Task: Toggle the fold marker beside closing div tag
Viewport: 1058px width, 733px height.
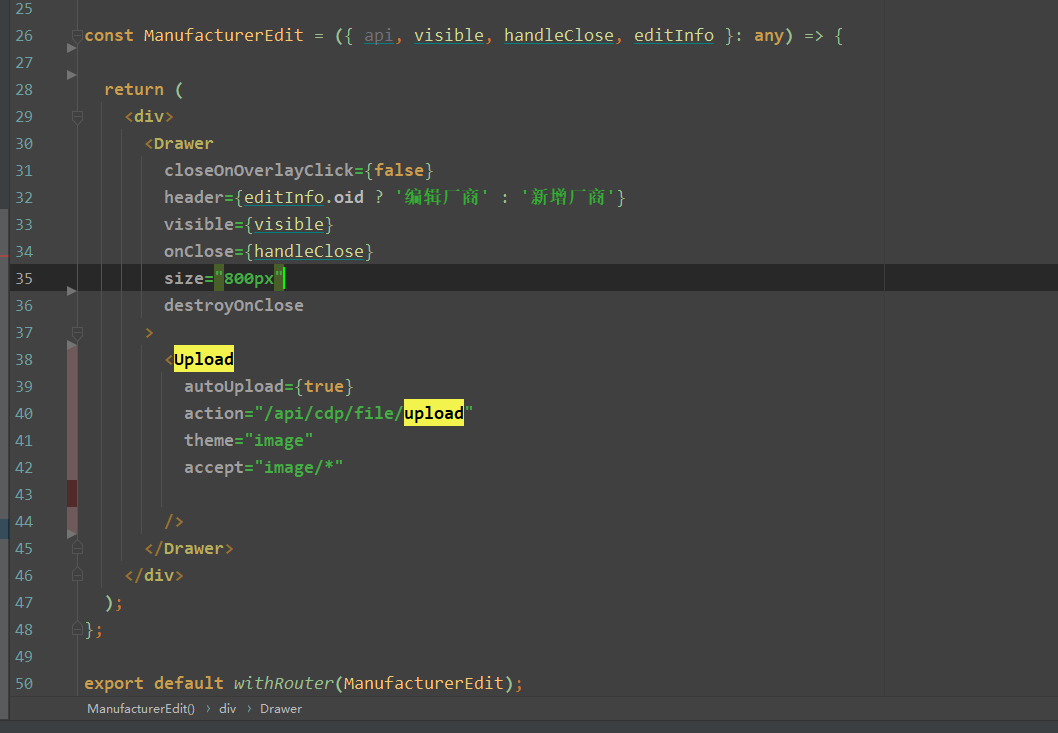Action: (78, 574)
